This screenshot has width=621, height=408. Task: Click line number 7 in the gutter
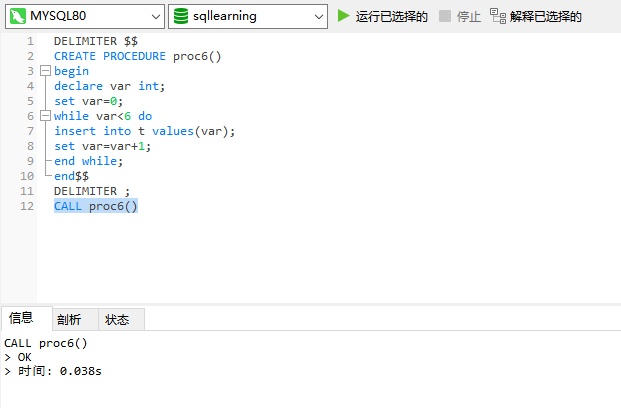(x=30, y=131)
